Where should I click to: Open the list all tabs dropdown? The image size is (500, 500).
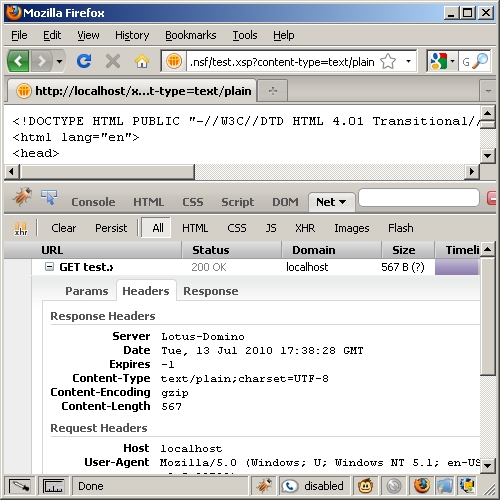click(488, 91)
